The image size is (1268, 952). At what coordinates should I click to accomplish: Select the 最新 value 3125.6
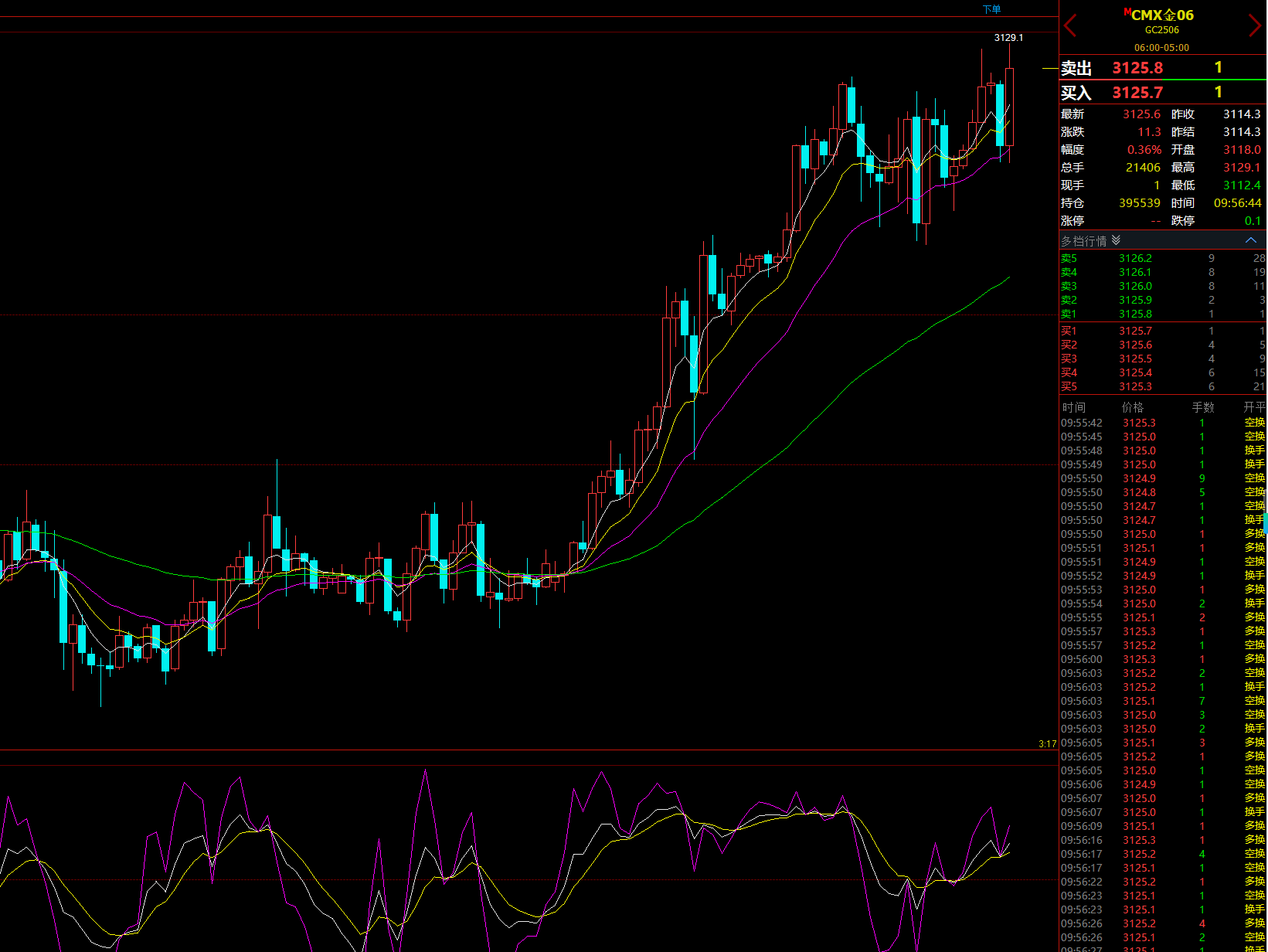coord(1141,114)
